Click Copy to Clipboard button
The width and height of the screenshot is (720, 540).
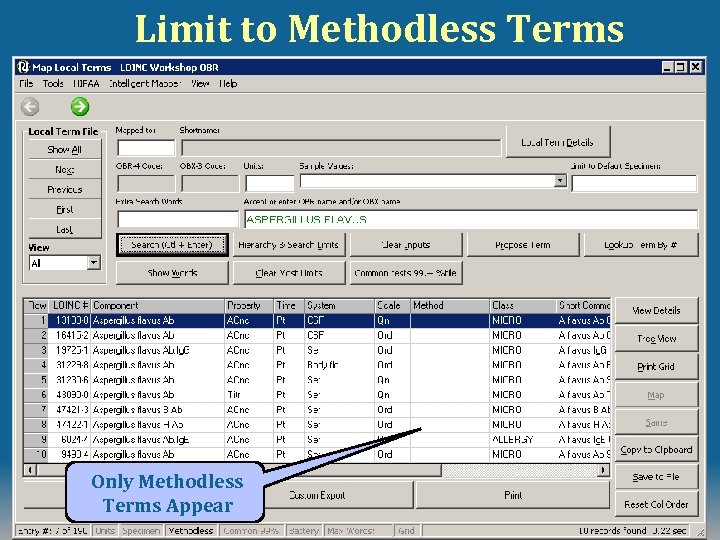tap(656, 450)
